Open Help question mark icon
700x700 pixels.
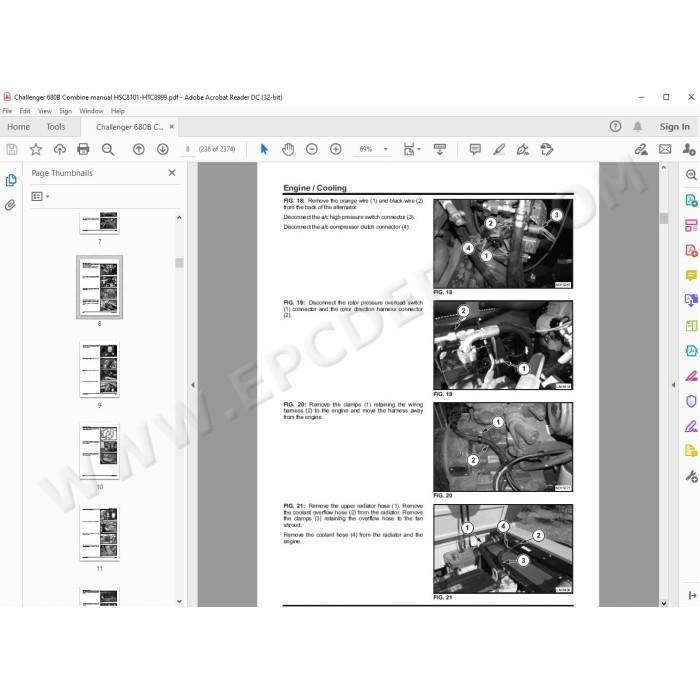click(615, 127)
